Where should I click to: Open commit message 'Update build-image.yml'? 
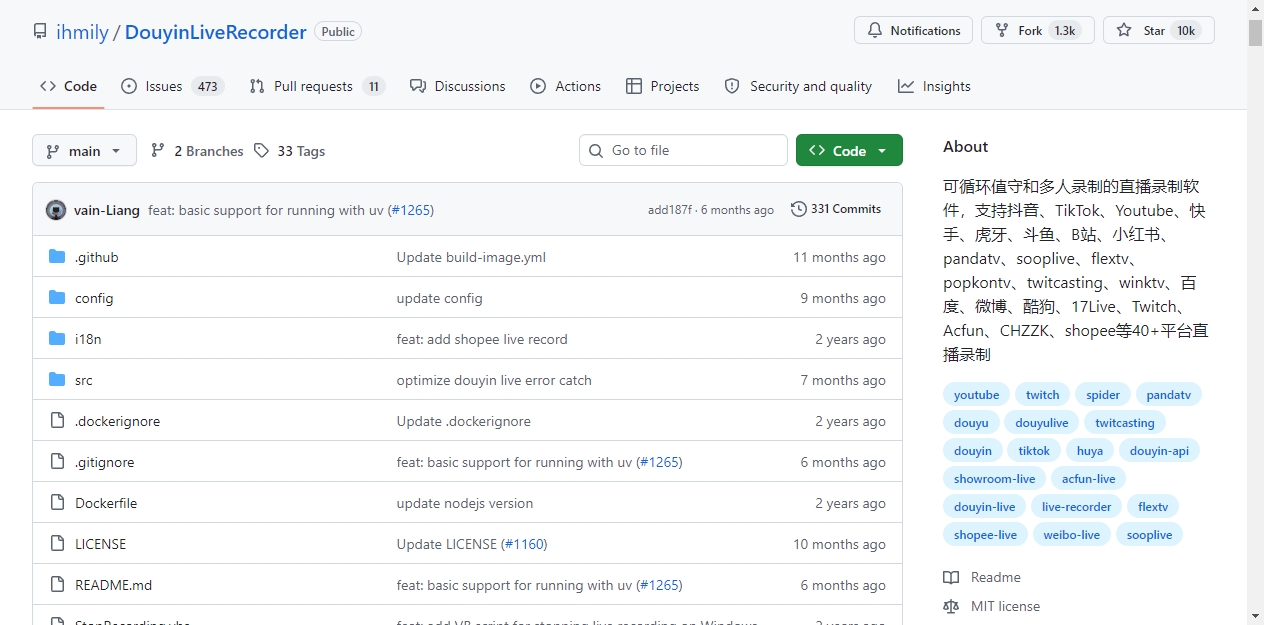(x=471, y=257)
